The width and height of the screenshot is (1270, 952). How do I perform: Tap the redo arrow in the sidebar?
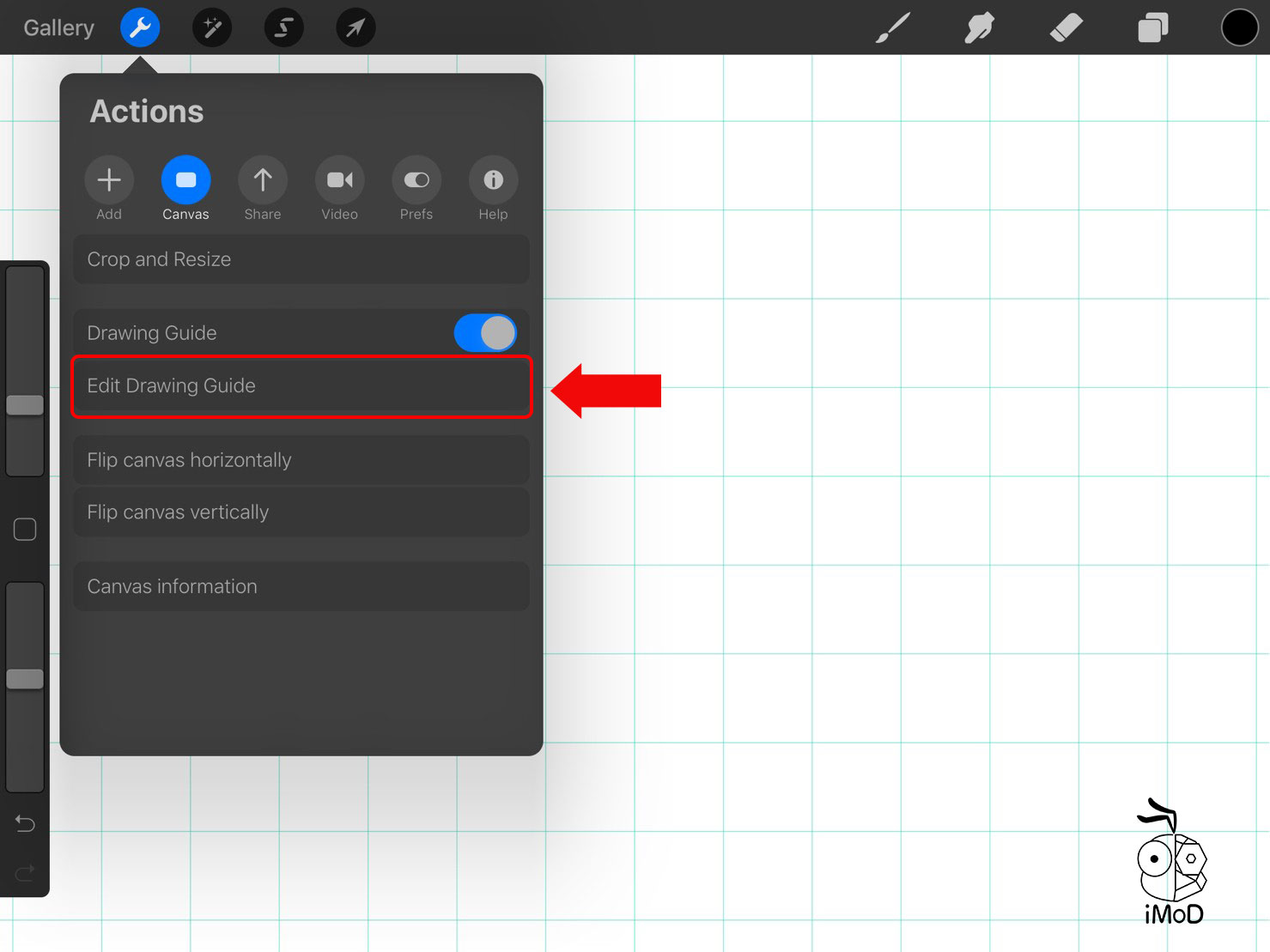point(24,873)
